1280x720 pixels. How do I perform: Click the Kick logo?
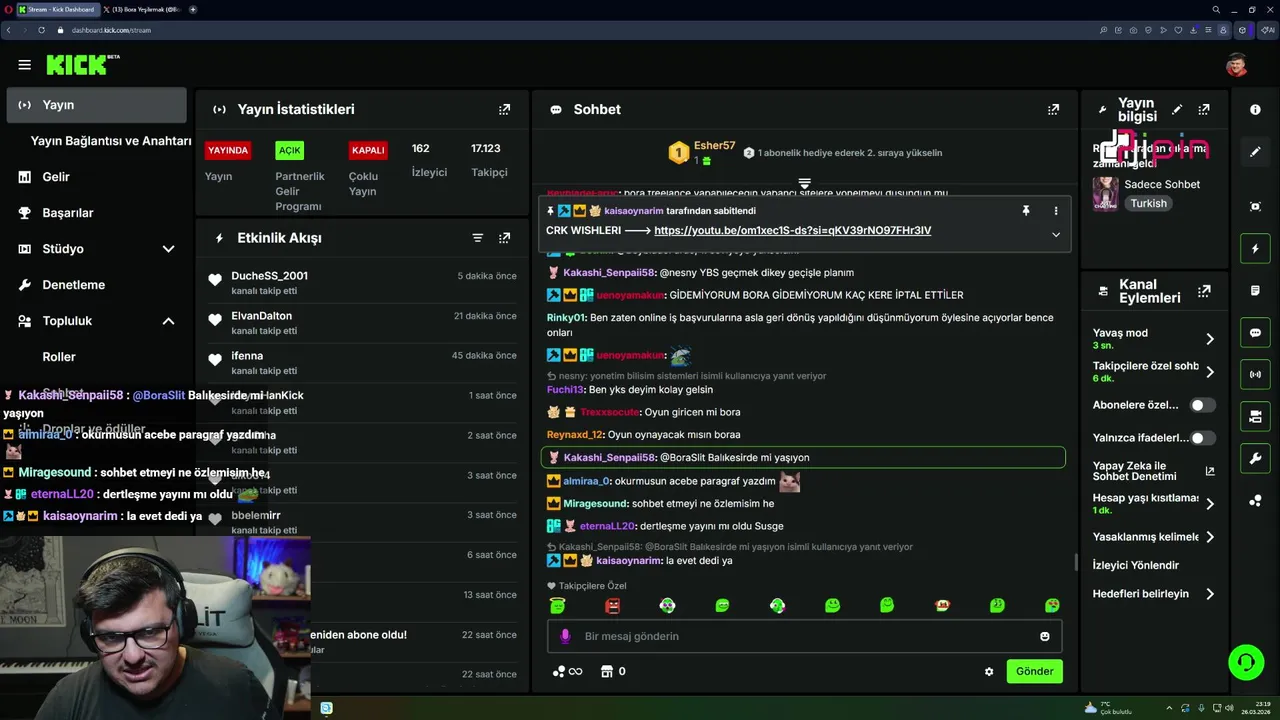(x=78, y=65)
